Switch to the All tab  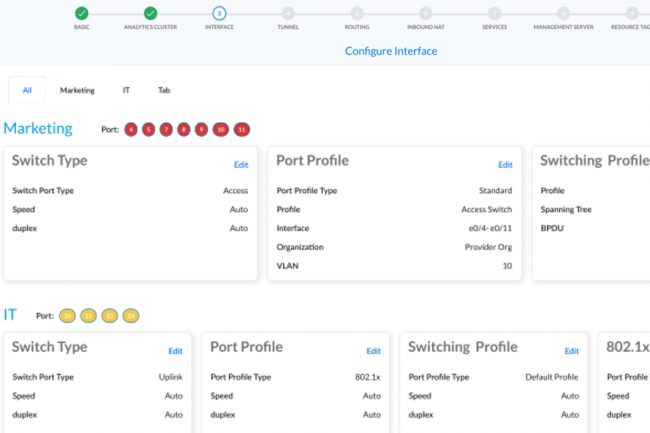[x=27, y=90]
